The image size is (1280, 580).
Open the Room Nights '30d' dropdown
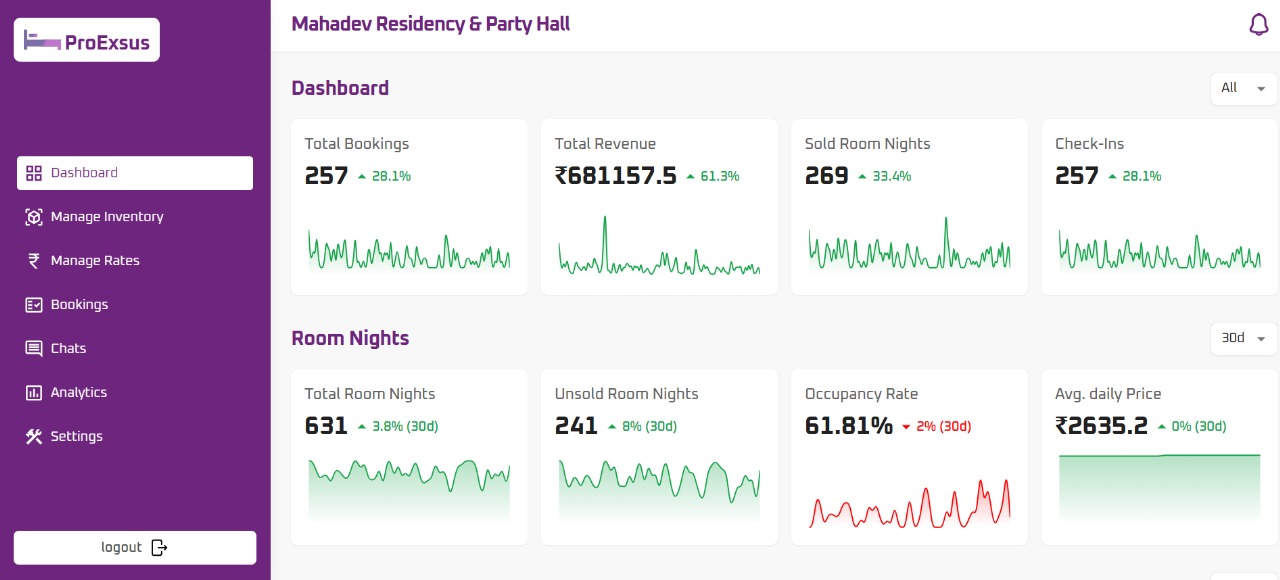coord(1244,338)
